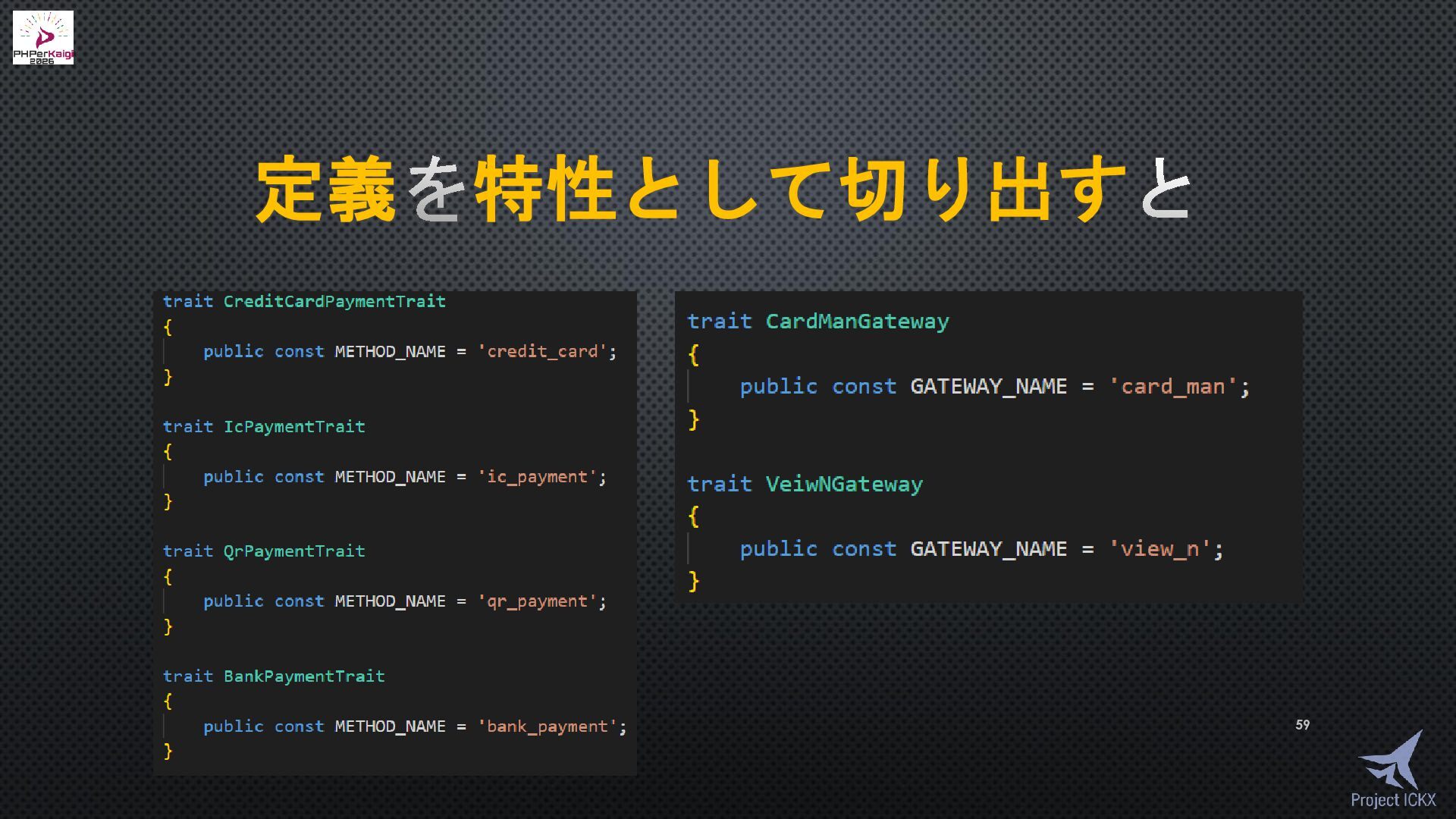Click METHOD_NAME constant in BankPaymentTrait
This screenshot has width=1456, height=819.
point(390,726)
